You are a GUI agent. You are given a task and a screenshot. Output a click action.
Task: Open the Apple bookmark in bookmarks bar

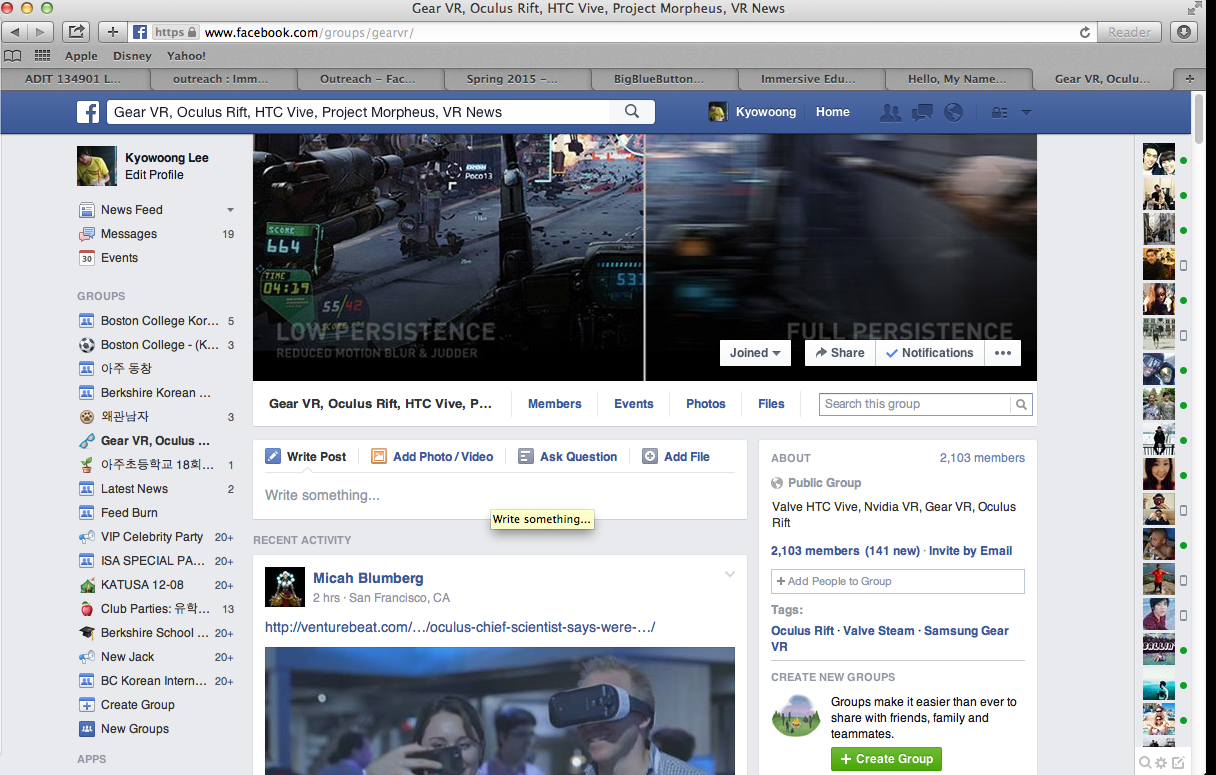81,56
